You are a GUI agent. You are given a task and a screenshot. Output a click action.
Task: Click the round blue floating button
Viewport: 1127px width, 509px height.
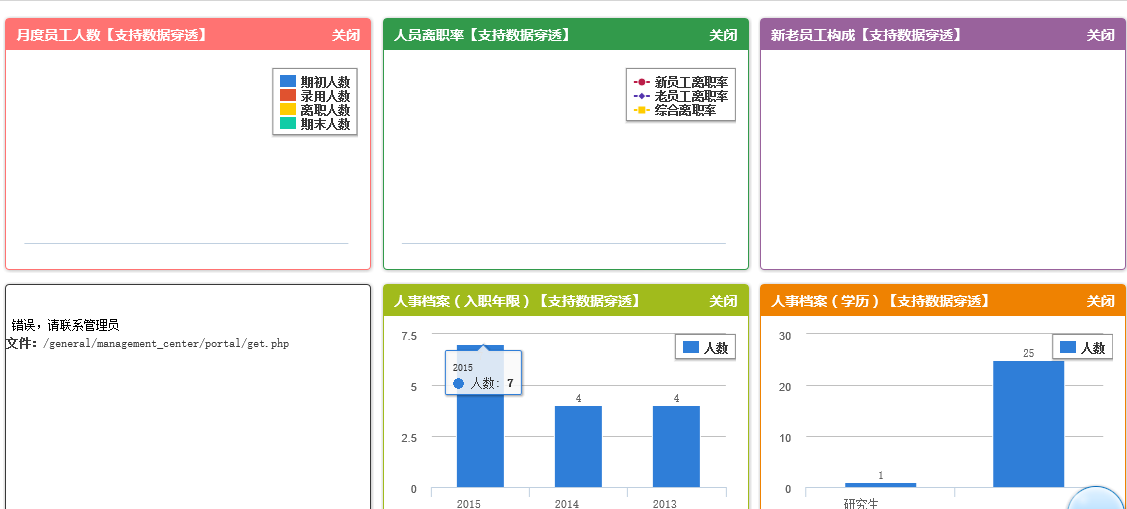click(x=1095, y=500)
